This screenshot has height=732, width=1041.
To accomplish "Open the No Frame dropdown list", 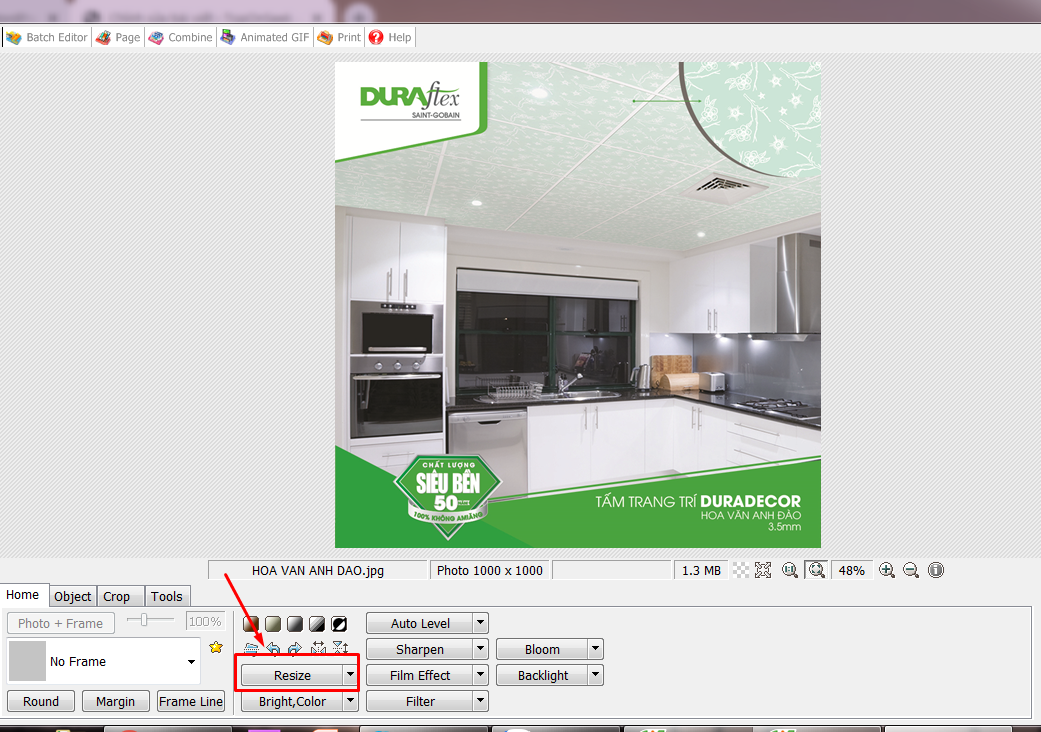I will [191, 662].
